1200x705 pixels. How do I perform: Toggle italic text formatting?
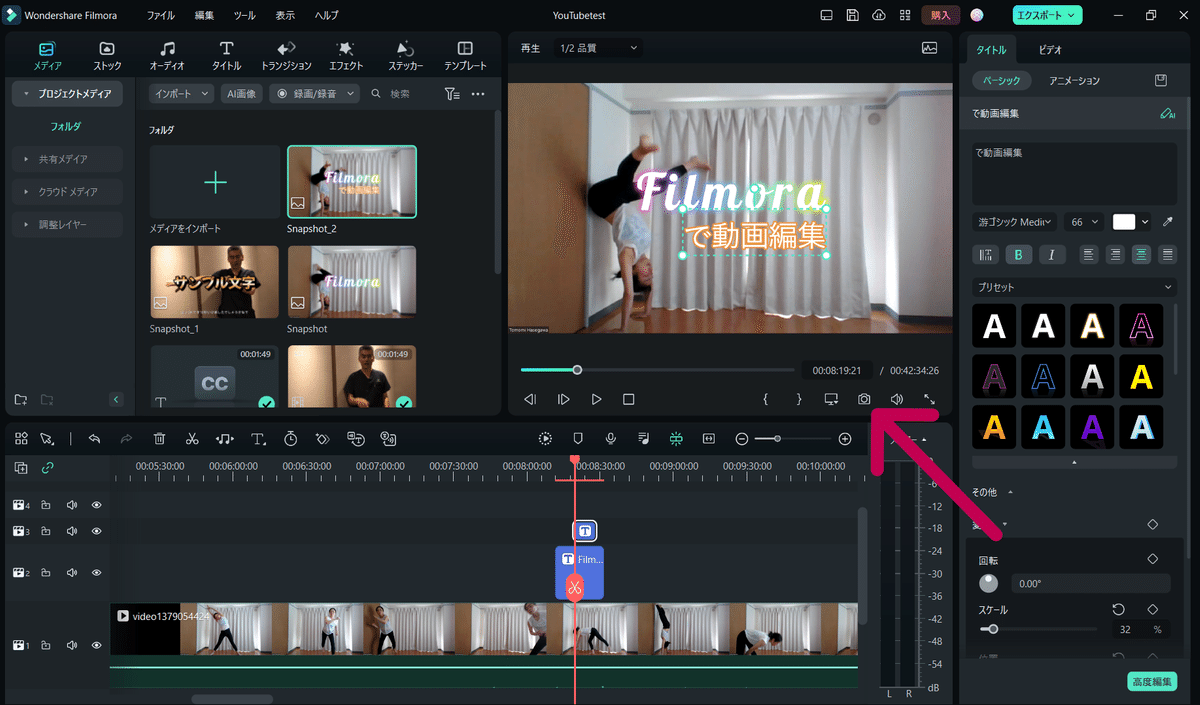click(x=1051, y=255)
